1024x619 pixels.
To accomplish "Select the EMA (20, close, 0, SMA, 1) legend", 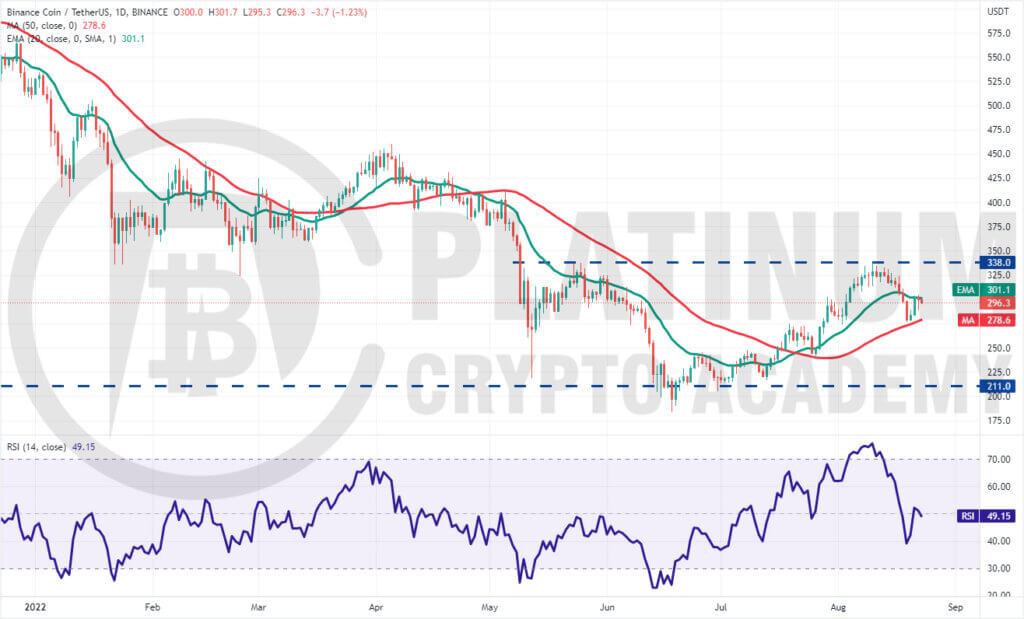I will click(61, 39).
